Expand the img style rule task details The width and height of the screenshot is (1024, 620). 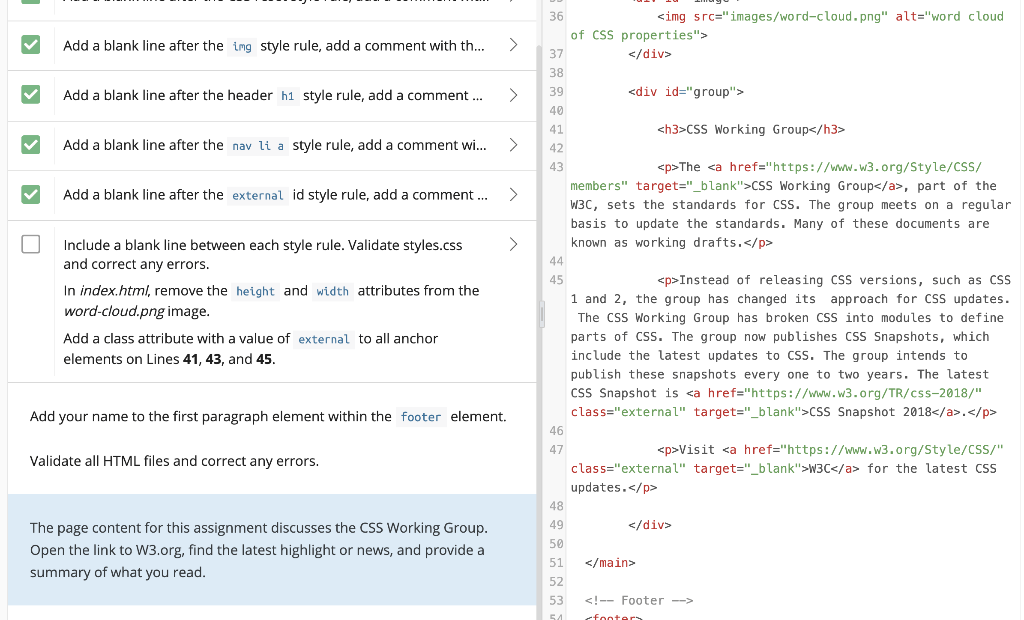(x=513, y=46)
